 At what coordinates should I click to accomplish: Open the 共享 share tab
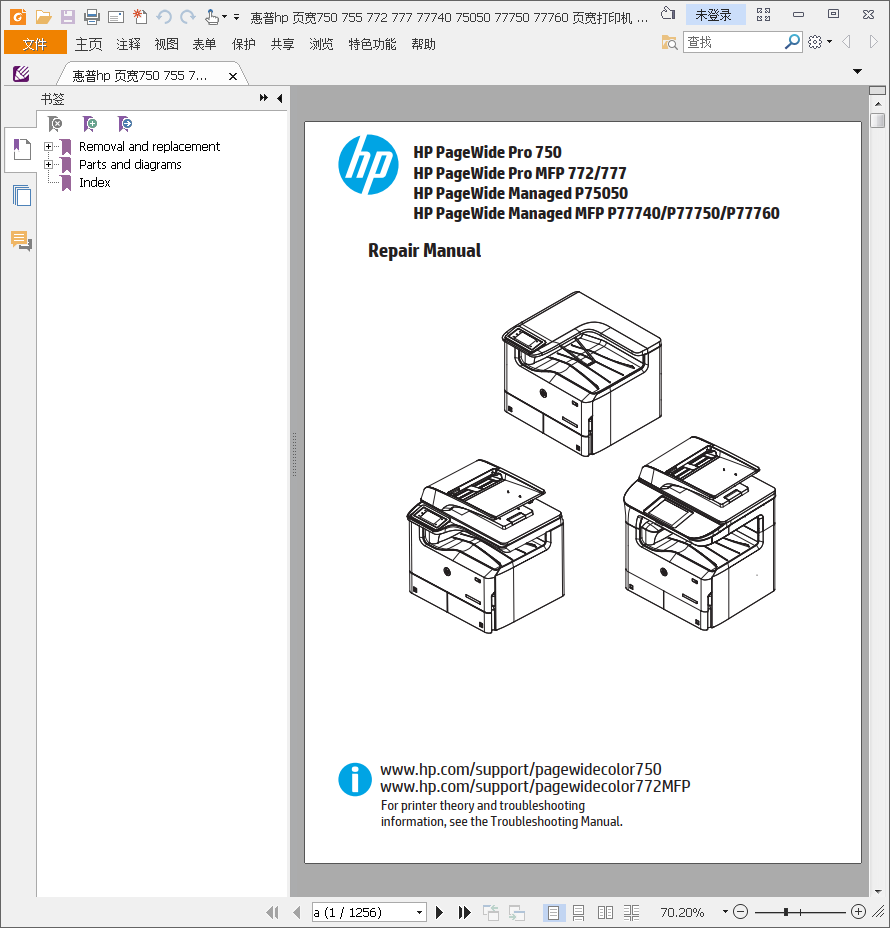[282, 44]
